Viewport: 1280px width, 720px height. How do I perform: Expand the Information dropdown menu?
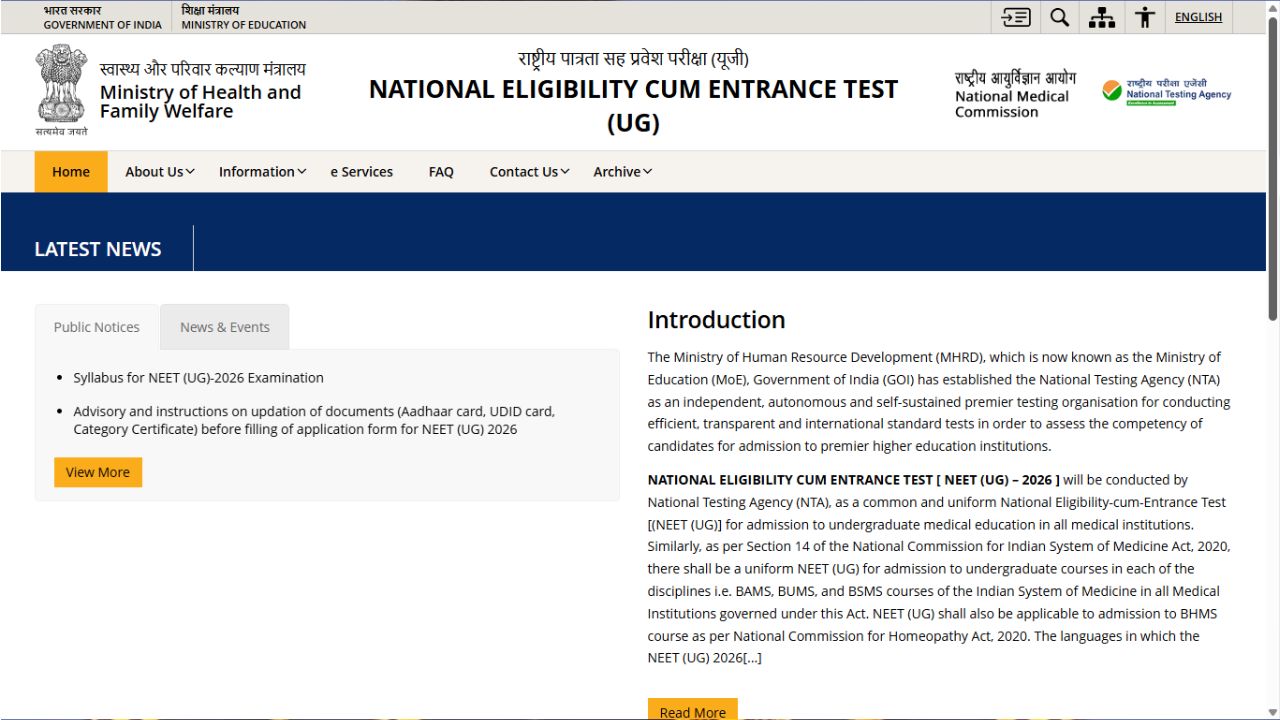pyautogui.click(x=262, y=172)
